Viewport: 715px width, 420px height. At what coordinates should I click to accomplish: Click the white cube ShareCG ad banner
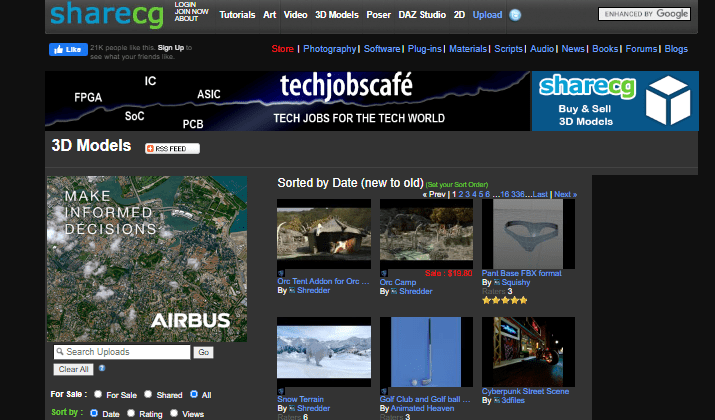click(615, 101)
